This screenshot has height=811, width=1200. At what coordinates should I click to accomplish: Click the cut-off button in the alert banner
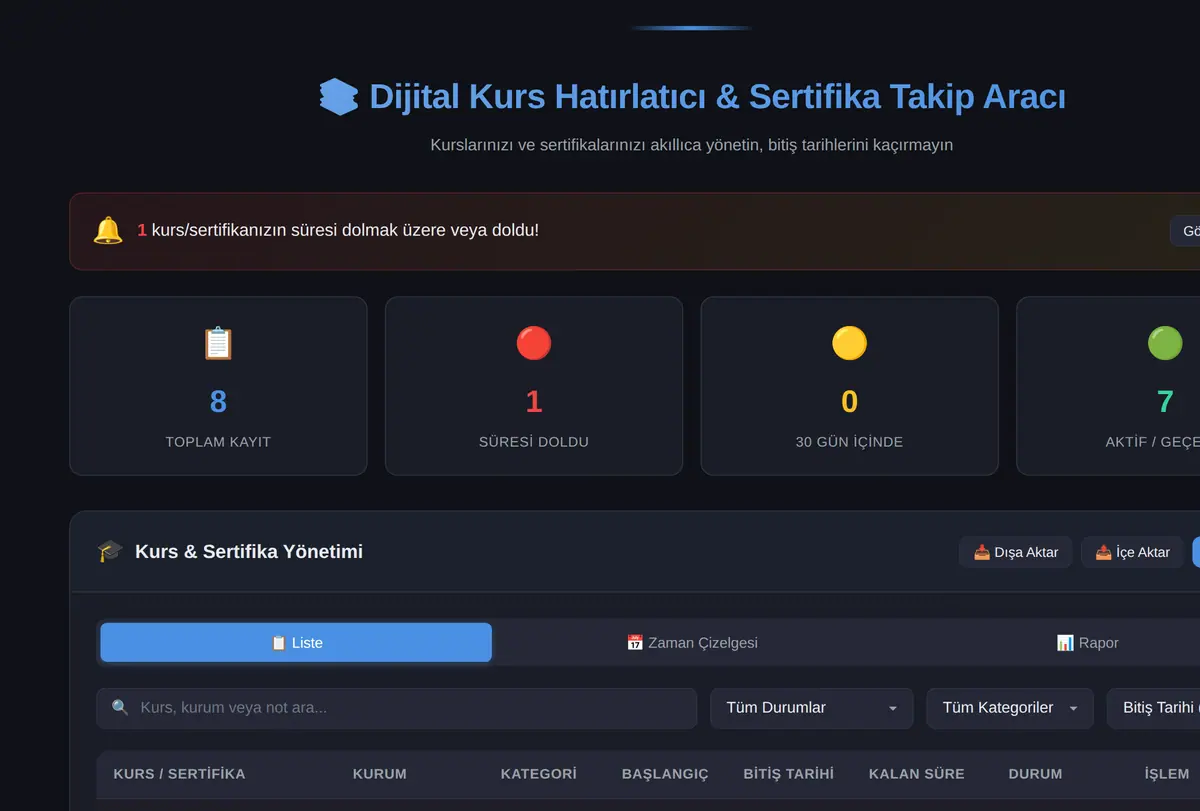[x=1185, y=231]
